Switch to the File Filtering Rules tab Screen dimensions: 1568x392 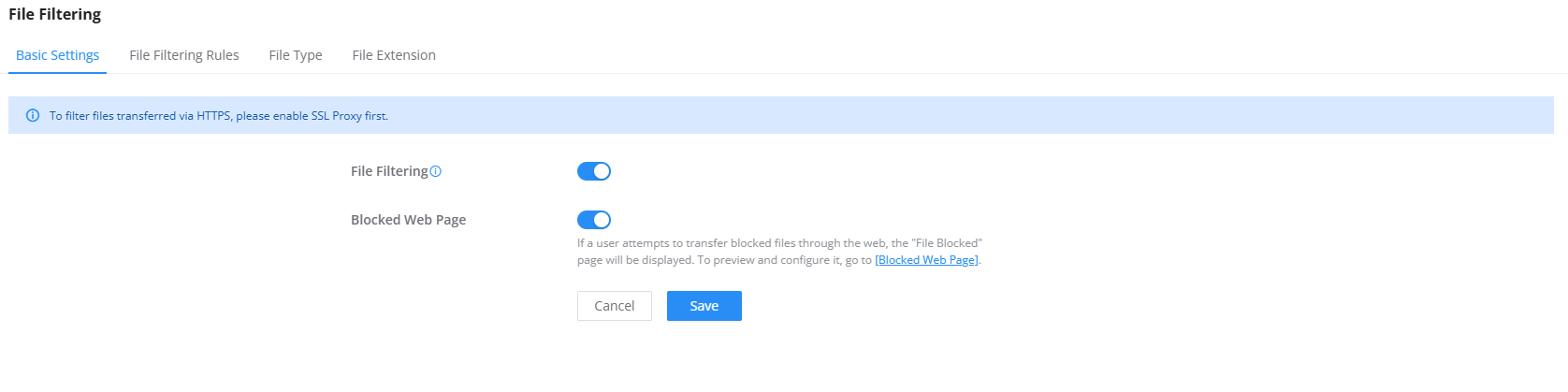pyautogui.click(x=184, y=55)
